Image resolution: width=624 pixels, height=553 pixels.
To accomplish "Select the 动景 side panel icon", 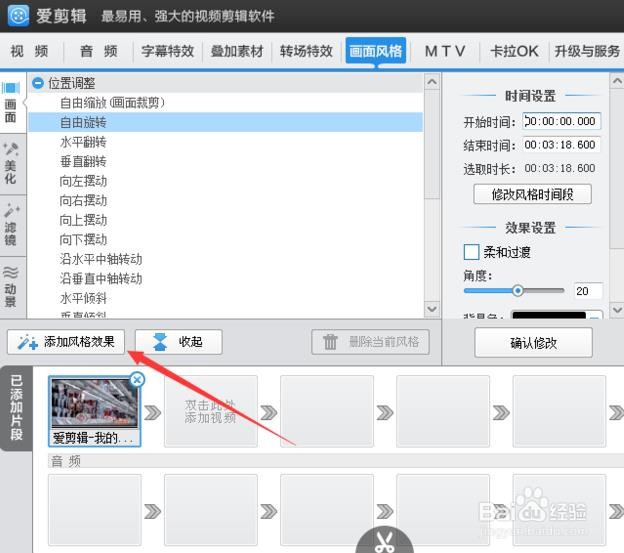I will point(11,287).
